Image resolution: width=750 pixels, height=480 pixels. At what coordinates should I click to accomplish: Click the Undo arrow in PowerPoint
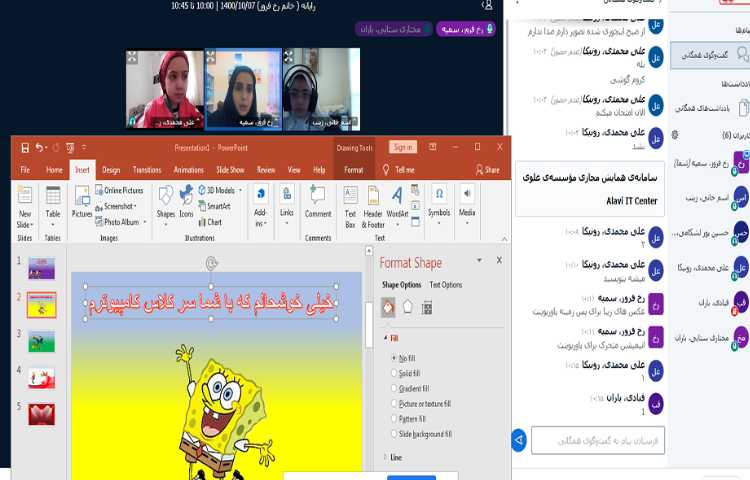click(39, 148)
